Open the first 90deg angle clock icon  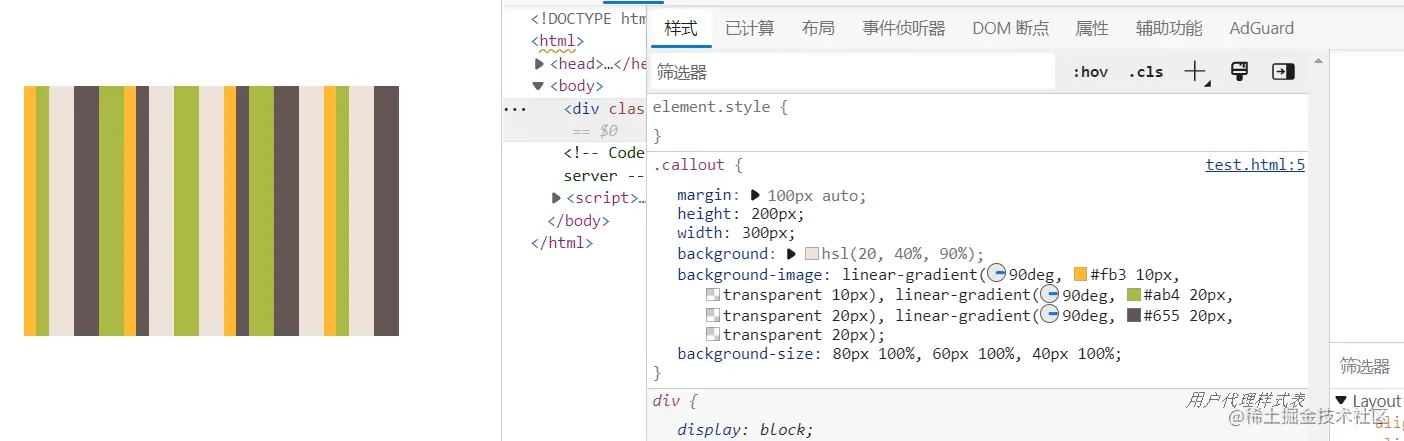996,274
